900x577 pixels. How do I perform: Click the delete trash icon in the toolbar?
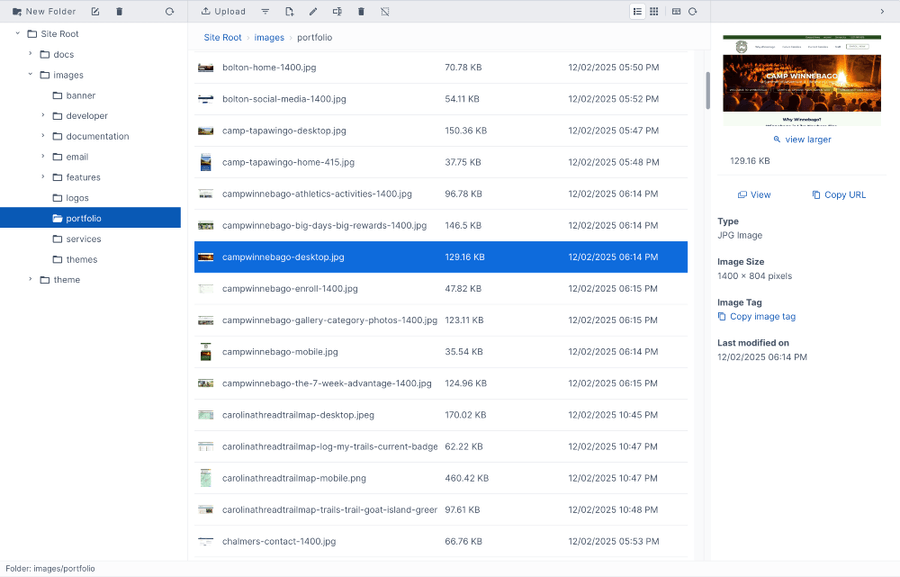click(361, 11)
